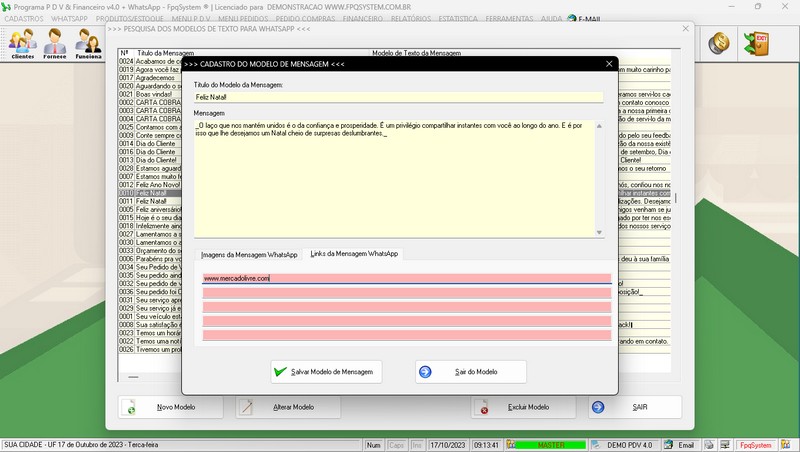This screenshot has height=452, width=800.
Task: Click the gold coin icon in toolbar
Action: pos(719,43)
